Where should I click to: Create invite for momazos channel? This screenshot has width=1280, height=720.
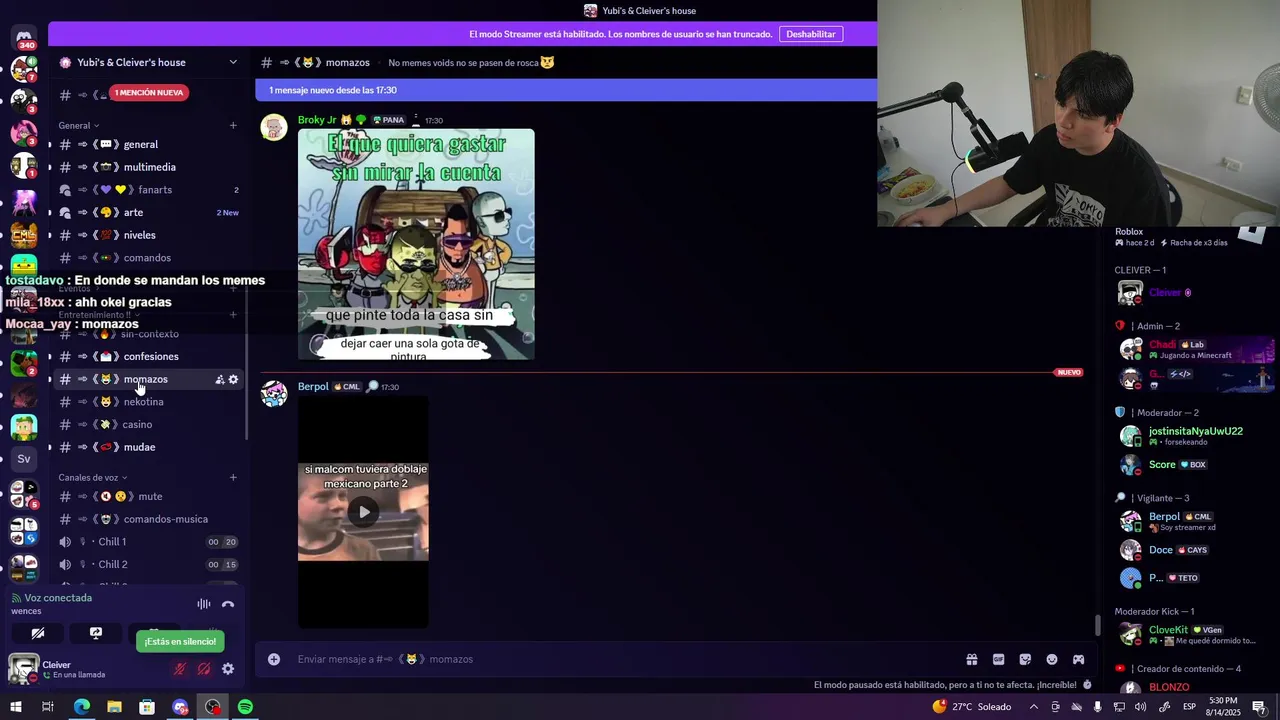pyautogui.click(x=219, y=379)
